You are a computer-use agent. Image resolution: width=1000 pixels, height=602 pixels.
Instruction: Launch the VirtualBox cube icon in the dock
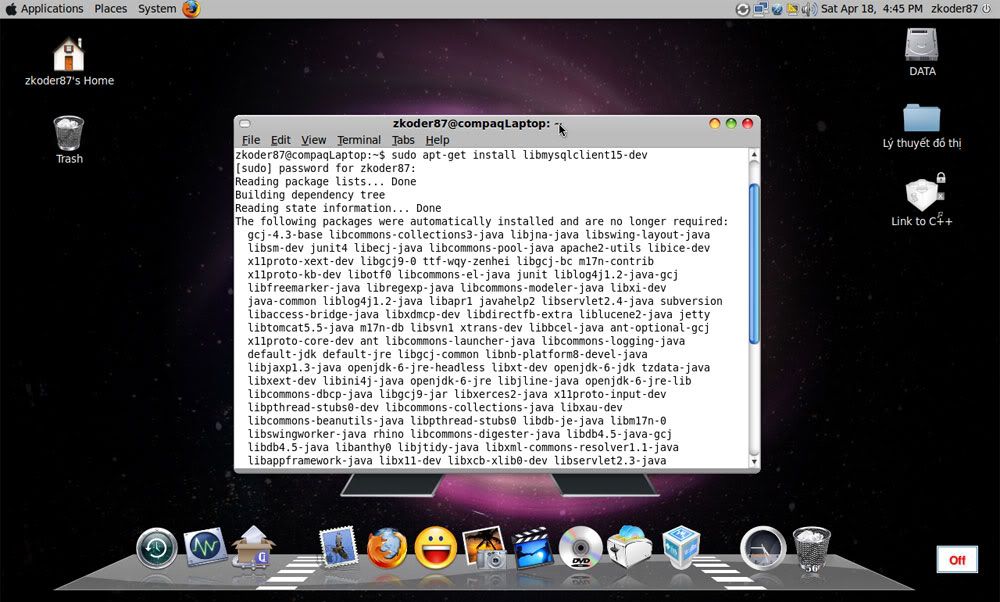[x=681, y=547]
